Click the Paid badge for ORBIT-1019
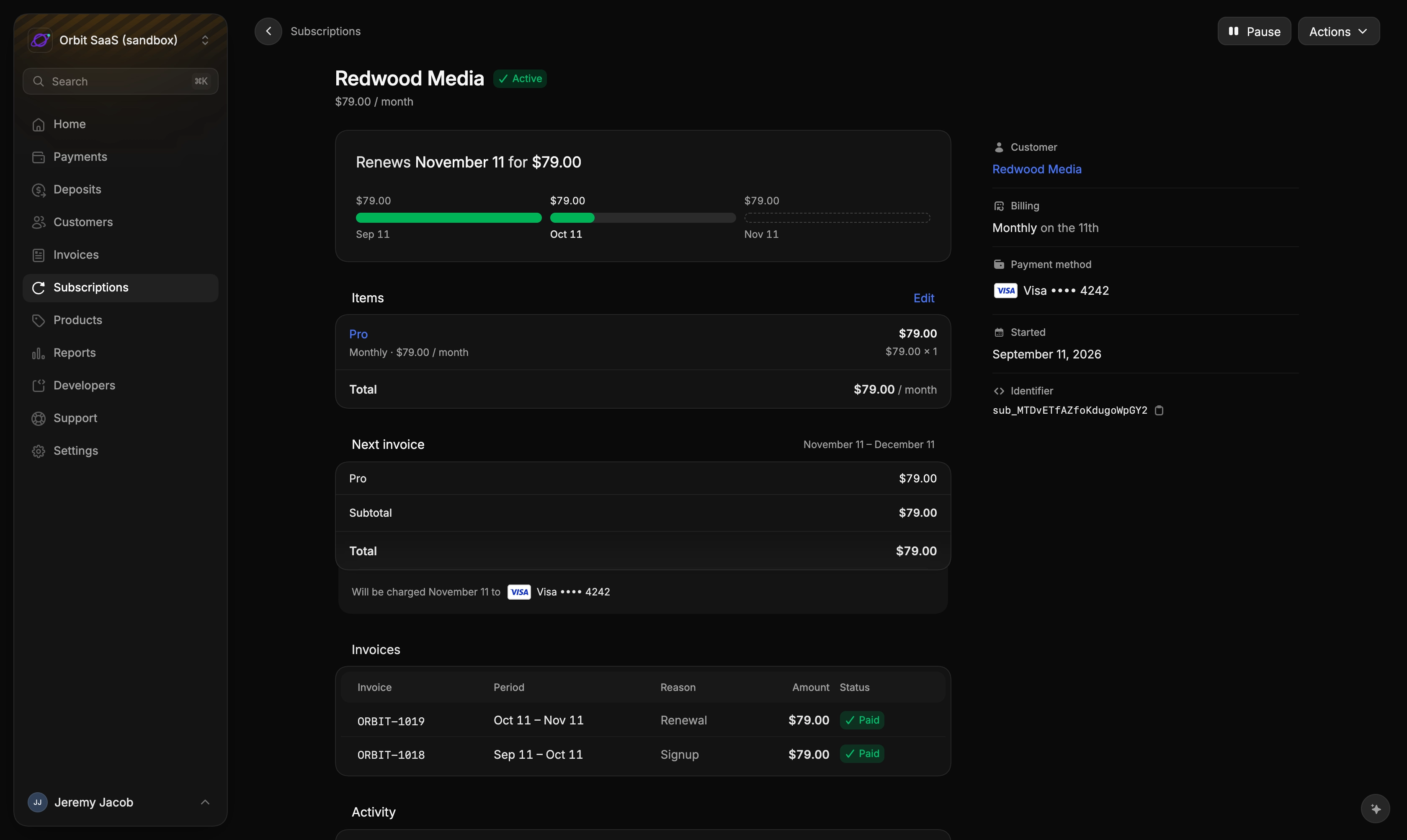 tap(862, 720)
